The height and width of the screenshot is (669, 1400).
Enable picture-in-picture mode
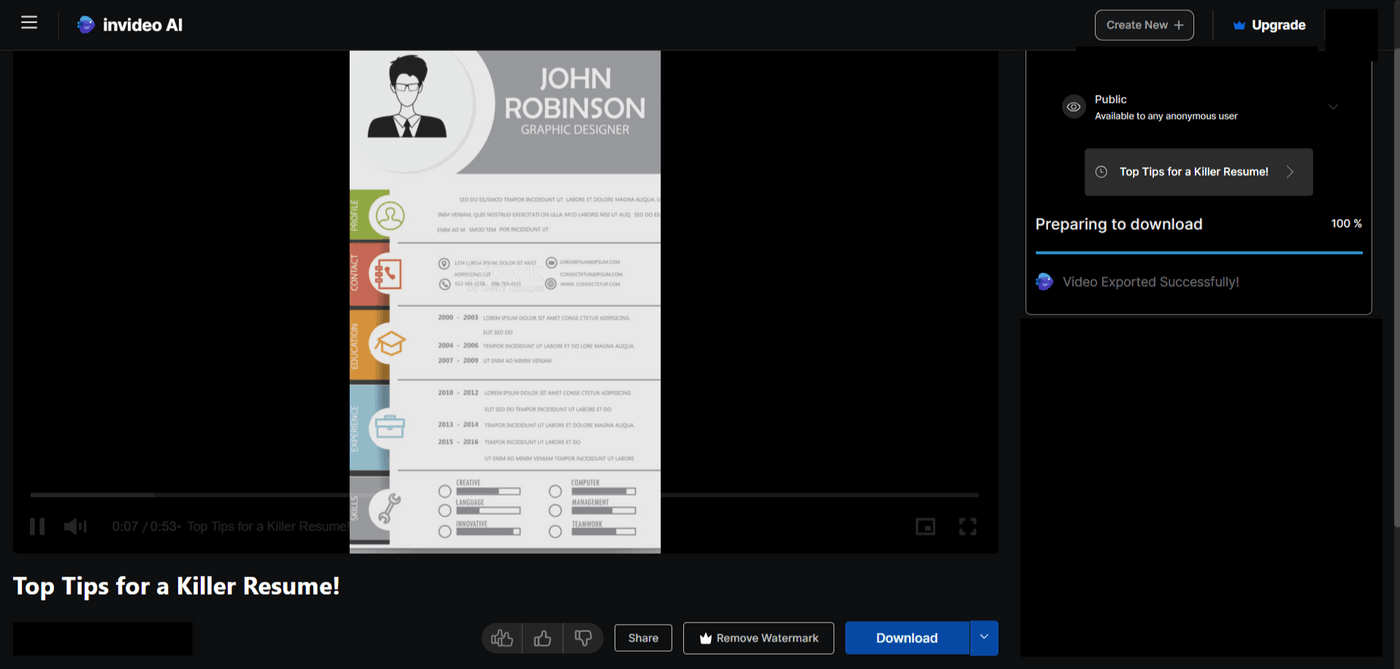pyautogui.click(x=925, y=526)
